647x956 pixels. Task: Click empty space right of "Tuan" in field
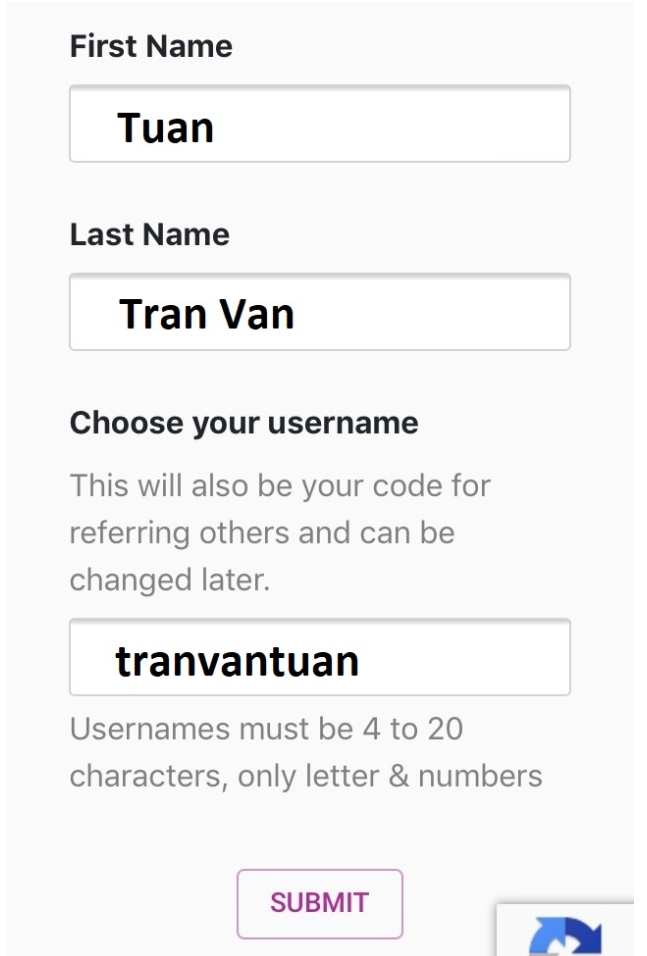click(x=400, y=126)
